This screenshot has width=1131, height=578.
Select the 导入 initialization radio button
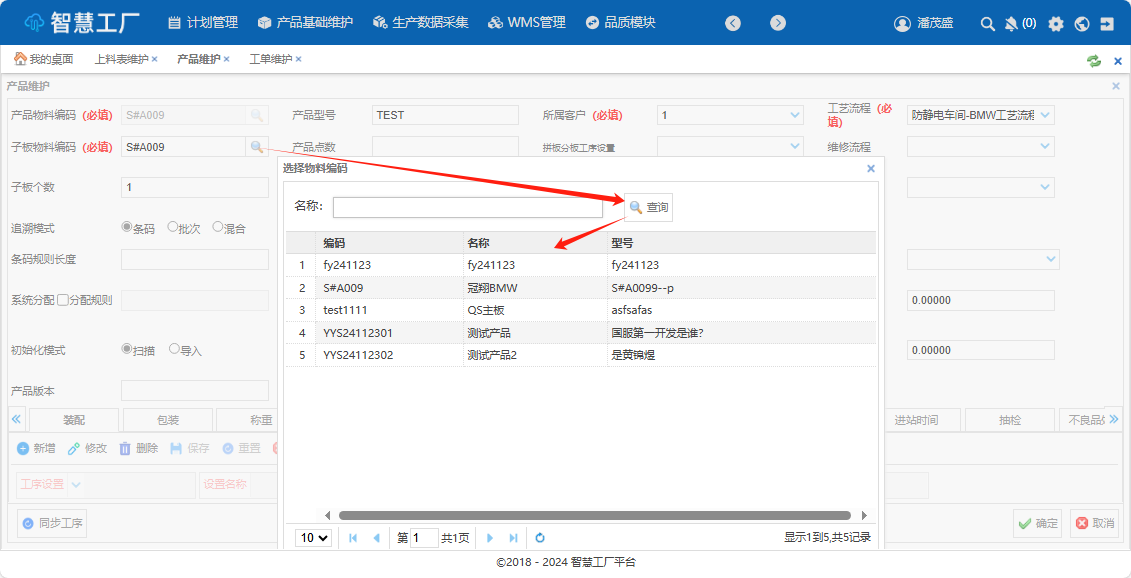pos(175,350)
